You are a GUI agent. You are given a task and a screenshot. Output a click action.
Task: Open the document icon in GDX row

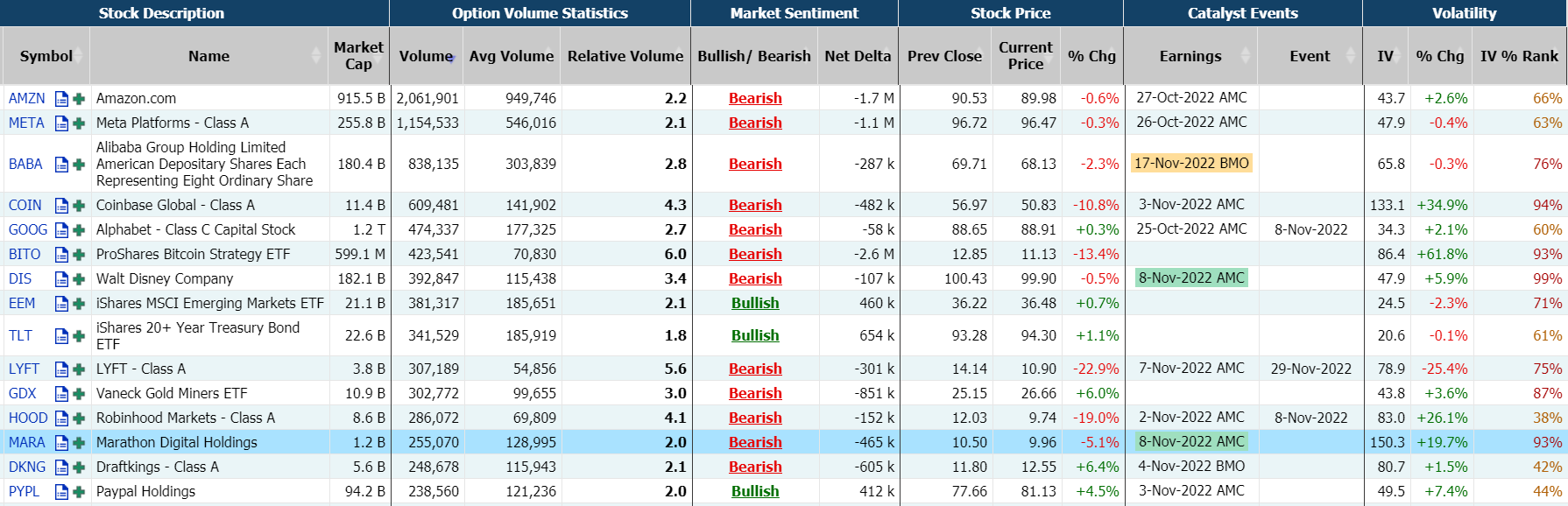61,394
